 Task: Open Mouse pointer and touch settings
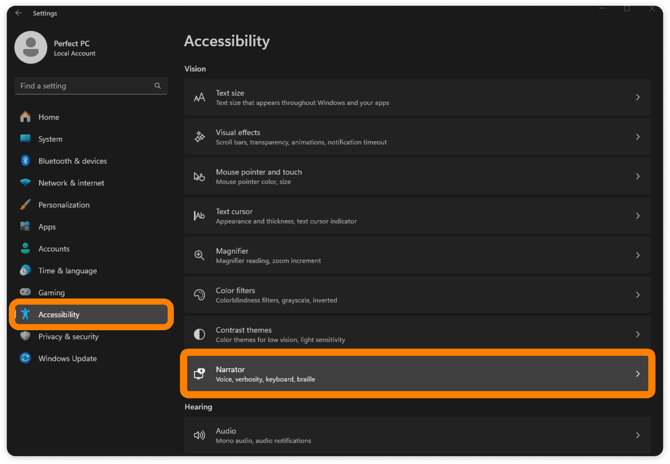point(417,176)
